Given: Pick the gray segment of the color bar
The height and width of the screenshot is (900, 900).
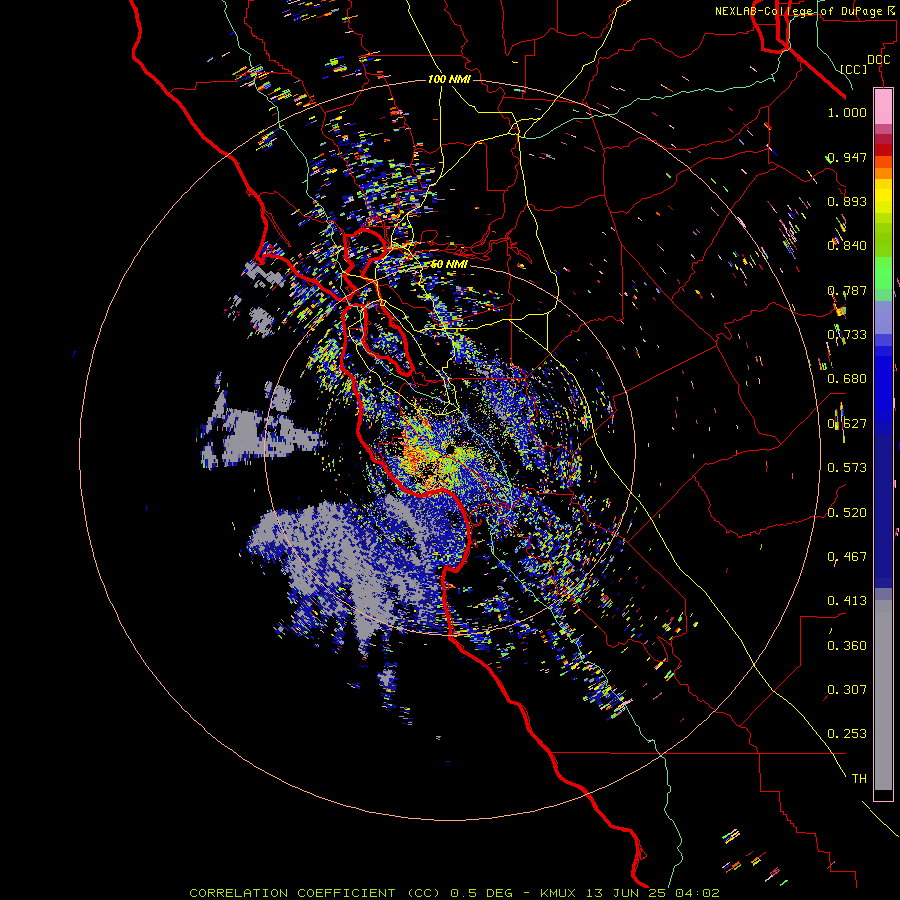Looking at the screenshot, I should pyautogui.click(x=883, y=695).
